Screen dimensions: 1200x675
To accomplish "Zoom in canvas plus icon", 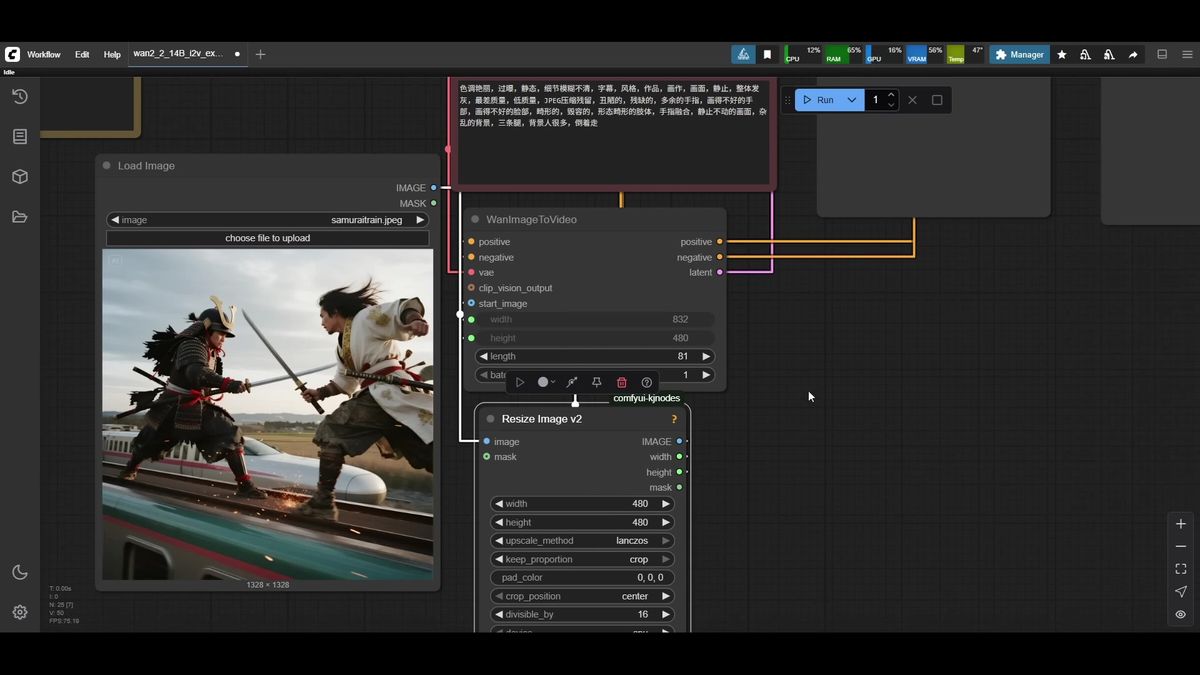I will [x=1181, y=524].
